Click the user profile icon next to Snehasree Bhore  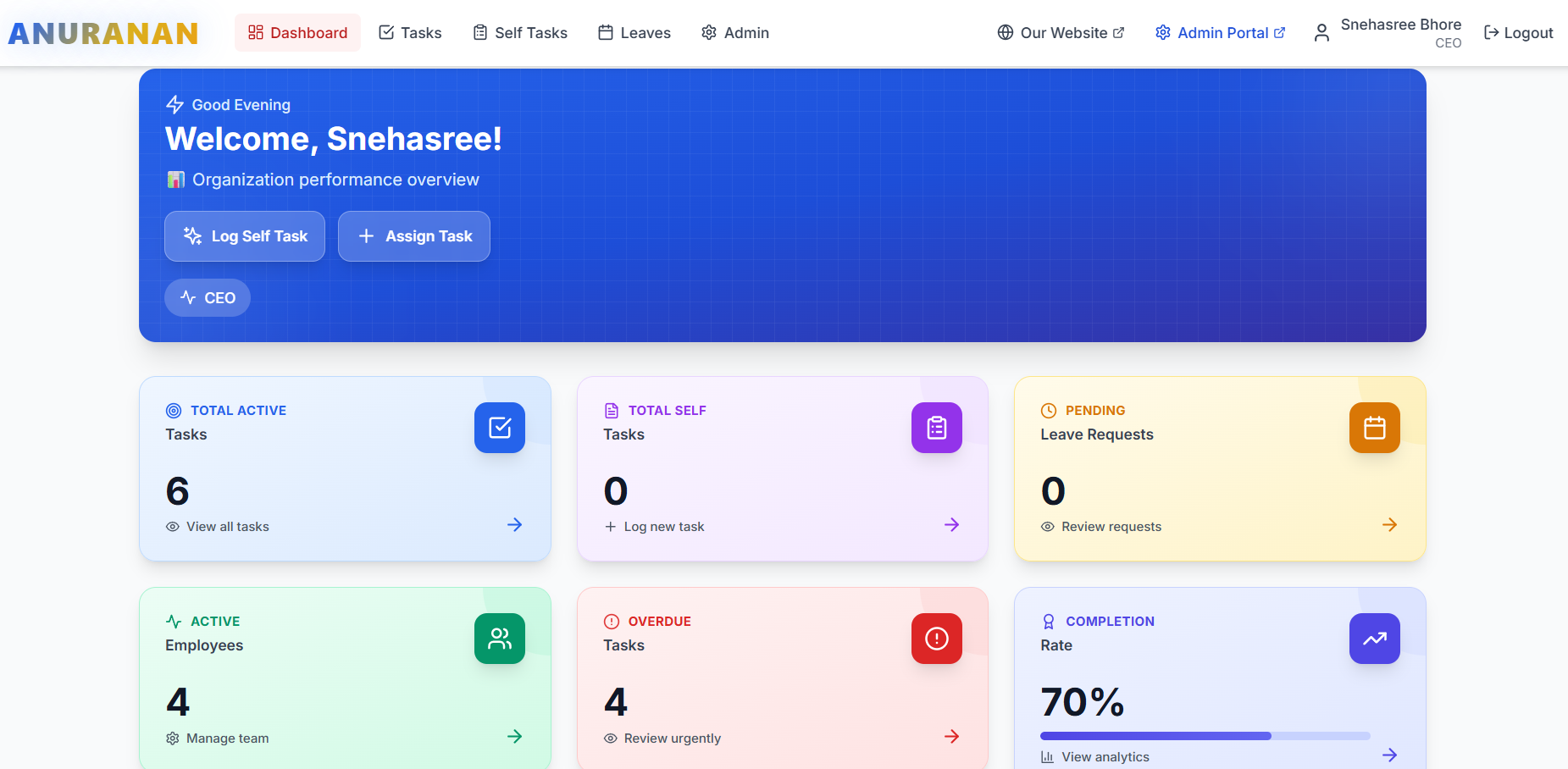[x=1321, y=32]
